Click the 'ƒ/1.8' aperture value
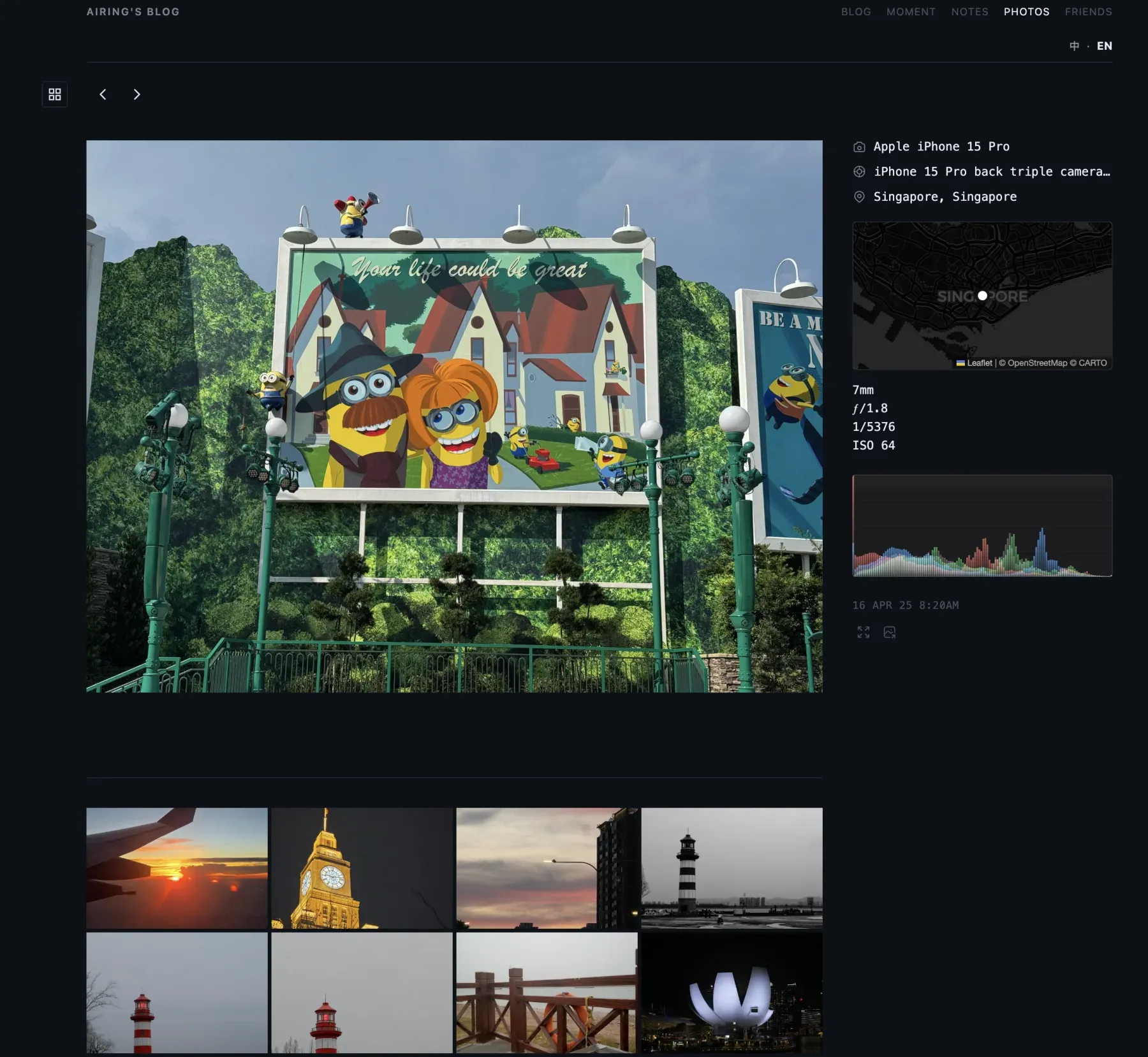This screenshot has width=1148, height=1057. click(870, 408)
